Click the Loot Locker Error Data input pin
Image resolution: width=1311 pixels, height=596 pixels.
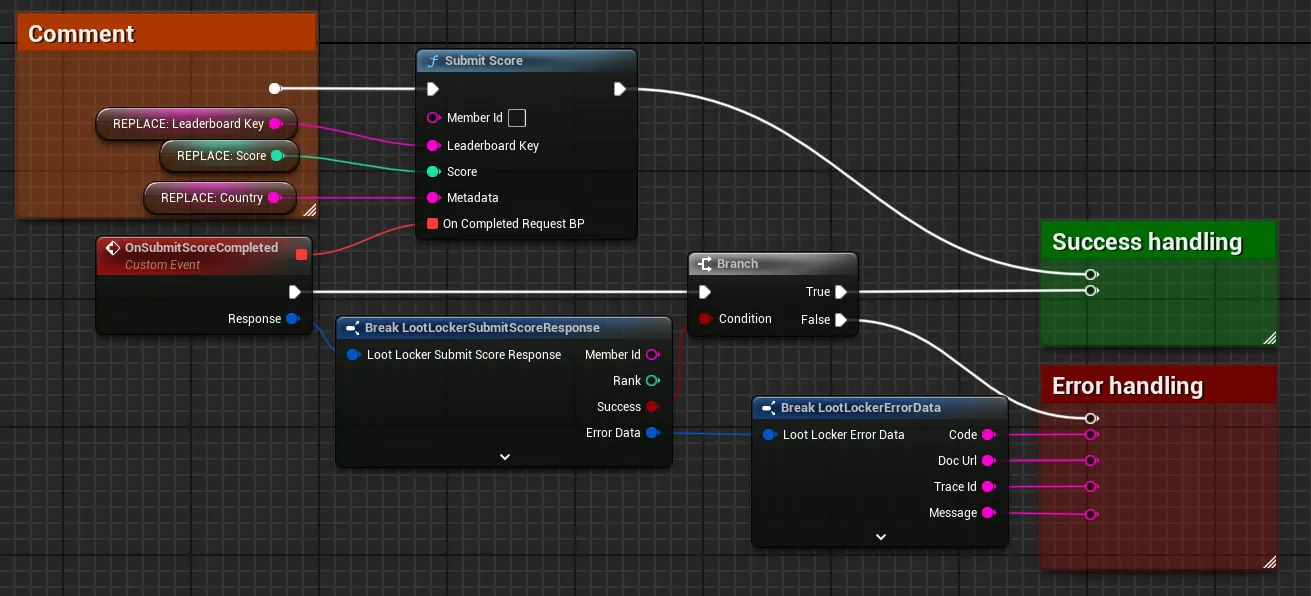pos(769,434)
